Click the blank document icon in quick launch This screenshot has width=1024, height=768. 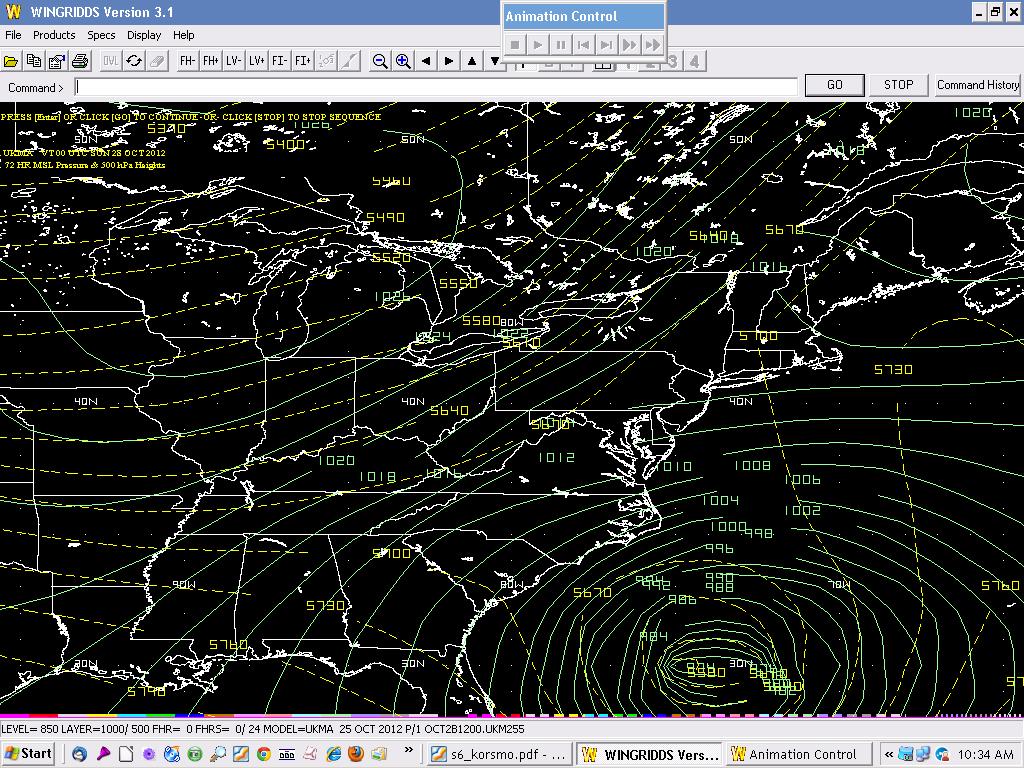coord(126,754)
